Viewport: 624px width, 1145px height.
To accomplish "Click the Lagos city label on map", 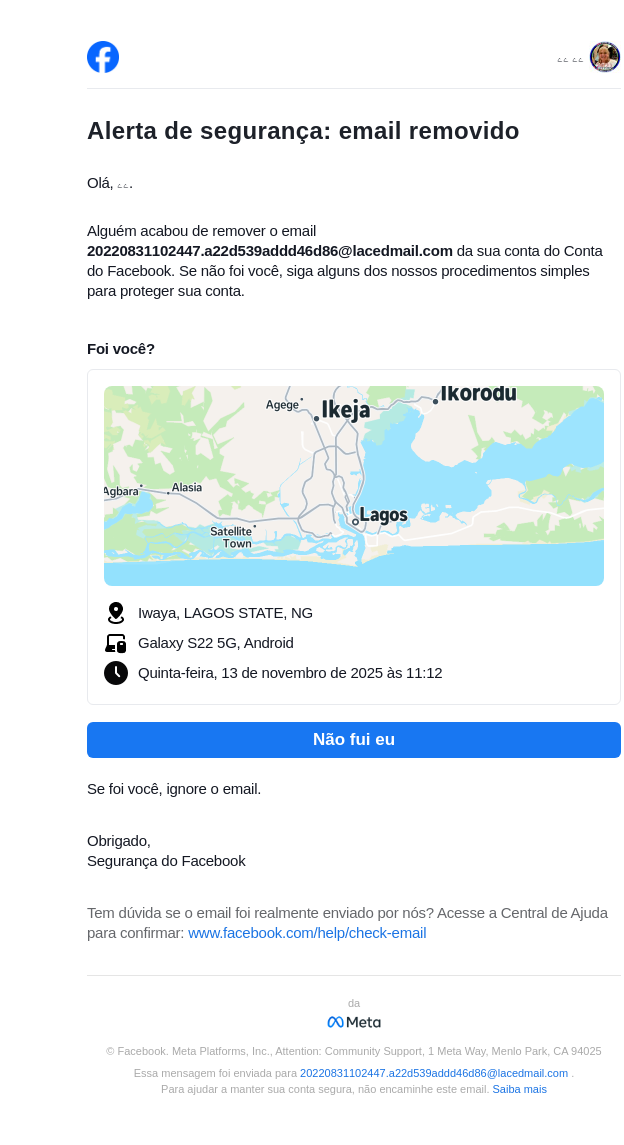I will point(383,515).
